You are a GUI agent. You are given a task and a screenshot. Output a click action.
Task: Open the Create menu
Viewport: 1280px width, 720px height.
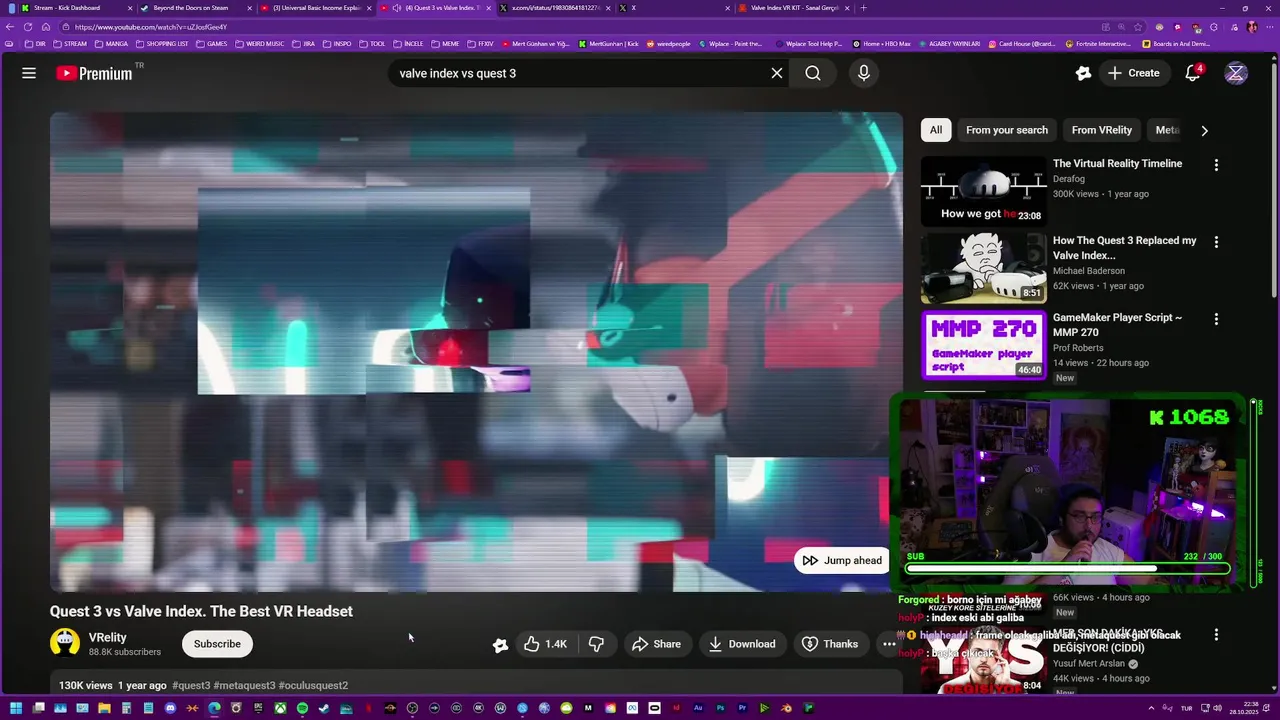pyautogui.click(x=1133, y=73)
